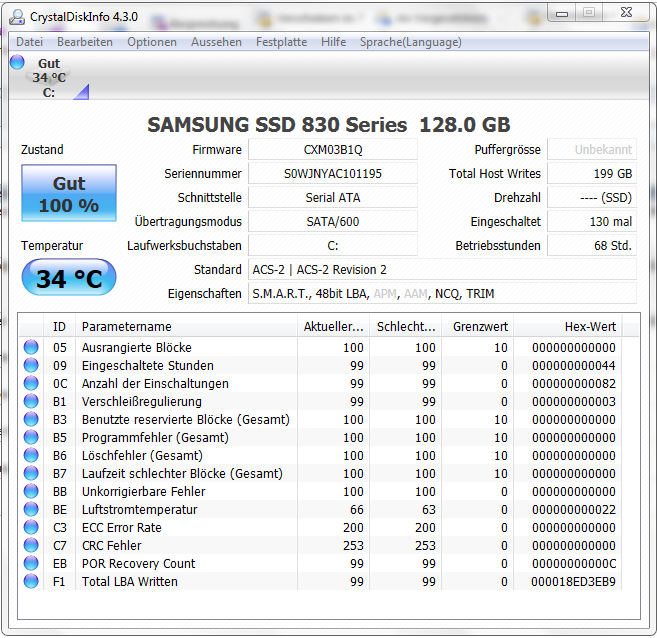Minimize the CrystalDiskInfo window
Image resolution: width=657 pixels, height=638 pixels.
(561, 13)
